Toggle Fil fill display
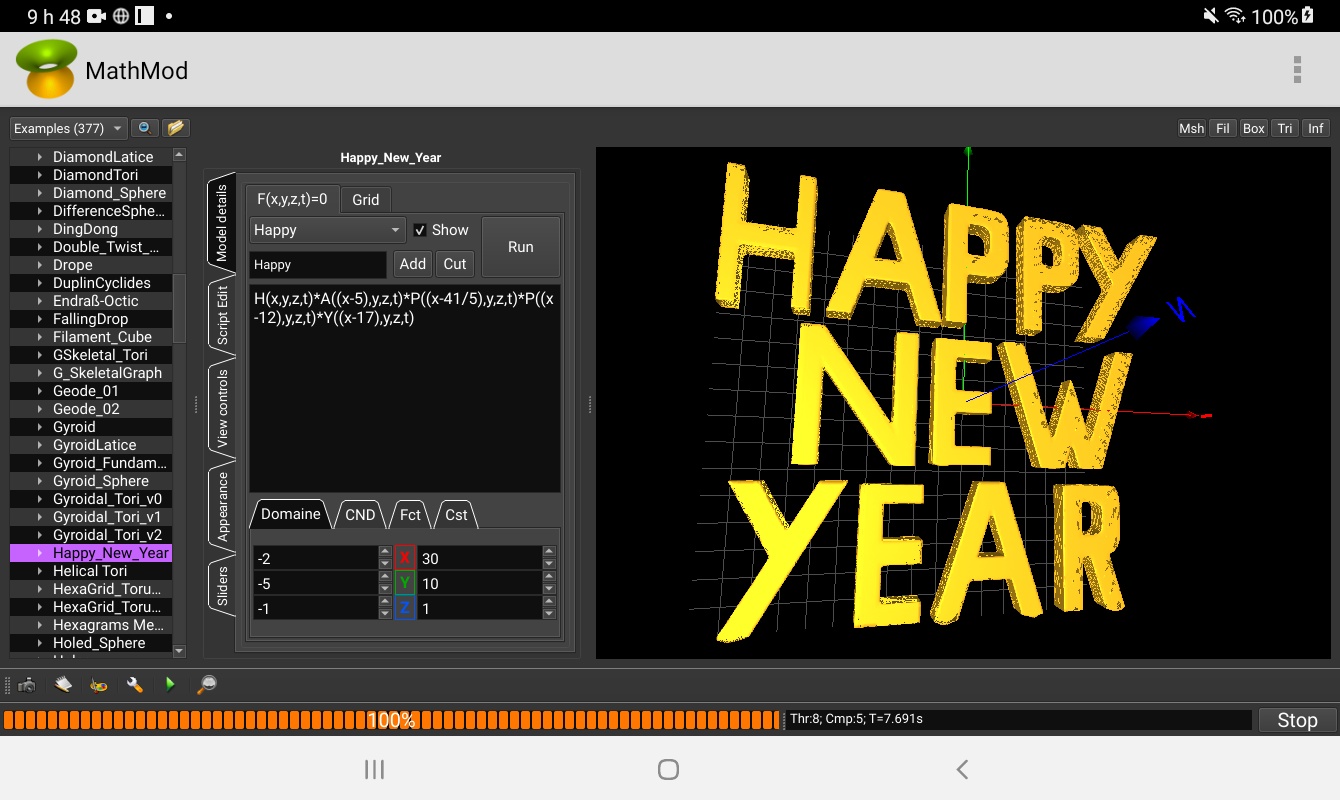Image resolution: width=1340 pixels, height=800 pixels. point(1223,128)
